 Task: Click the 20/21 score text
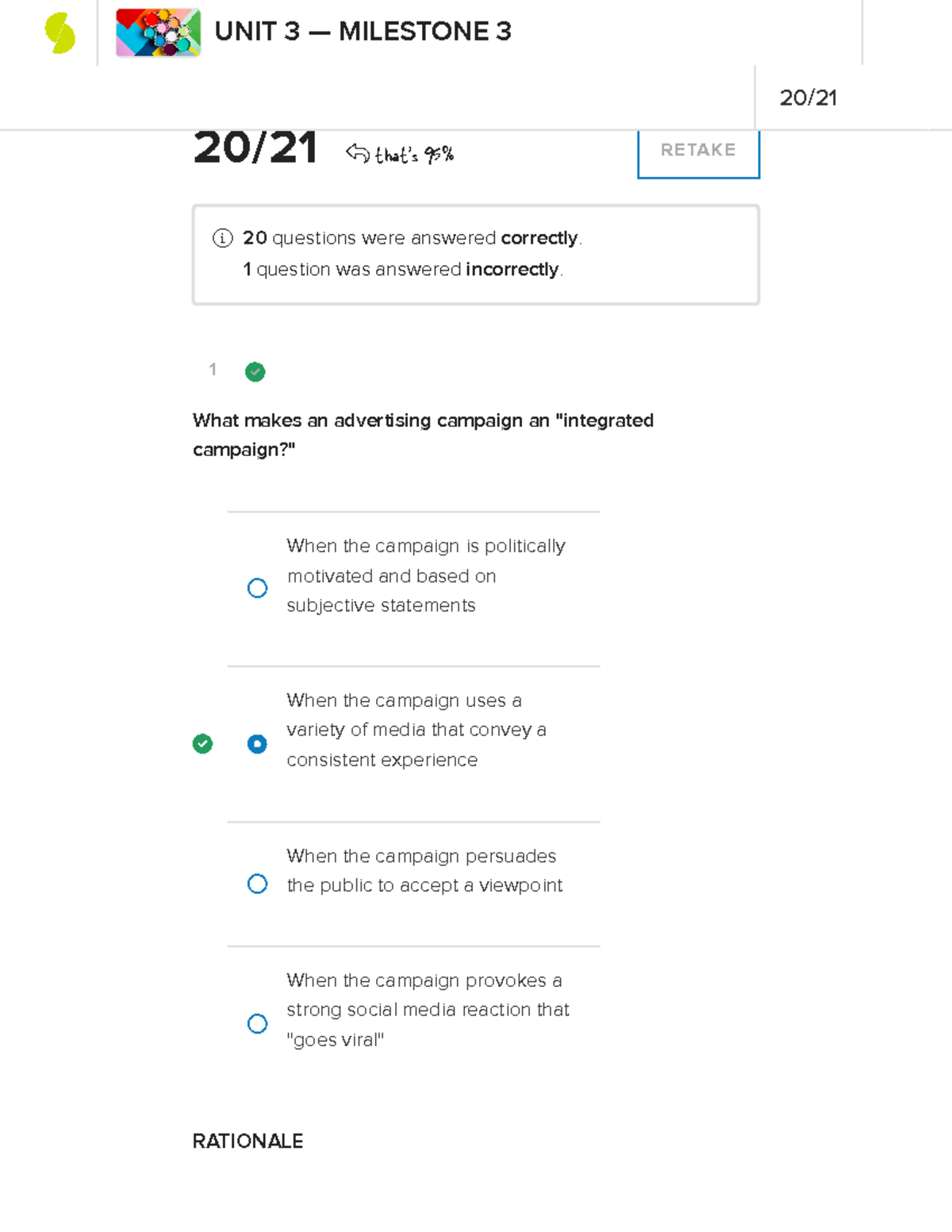255,147
